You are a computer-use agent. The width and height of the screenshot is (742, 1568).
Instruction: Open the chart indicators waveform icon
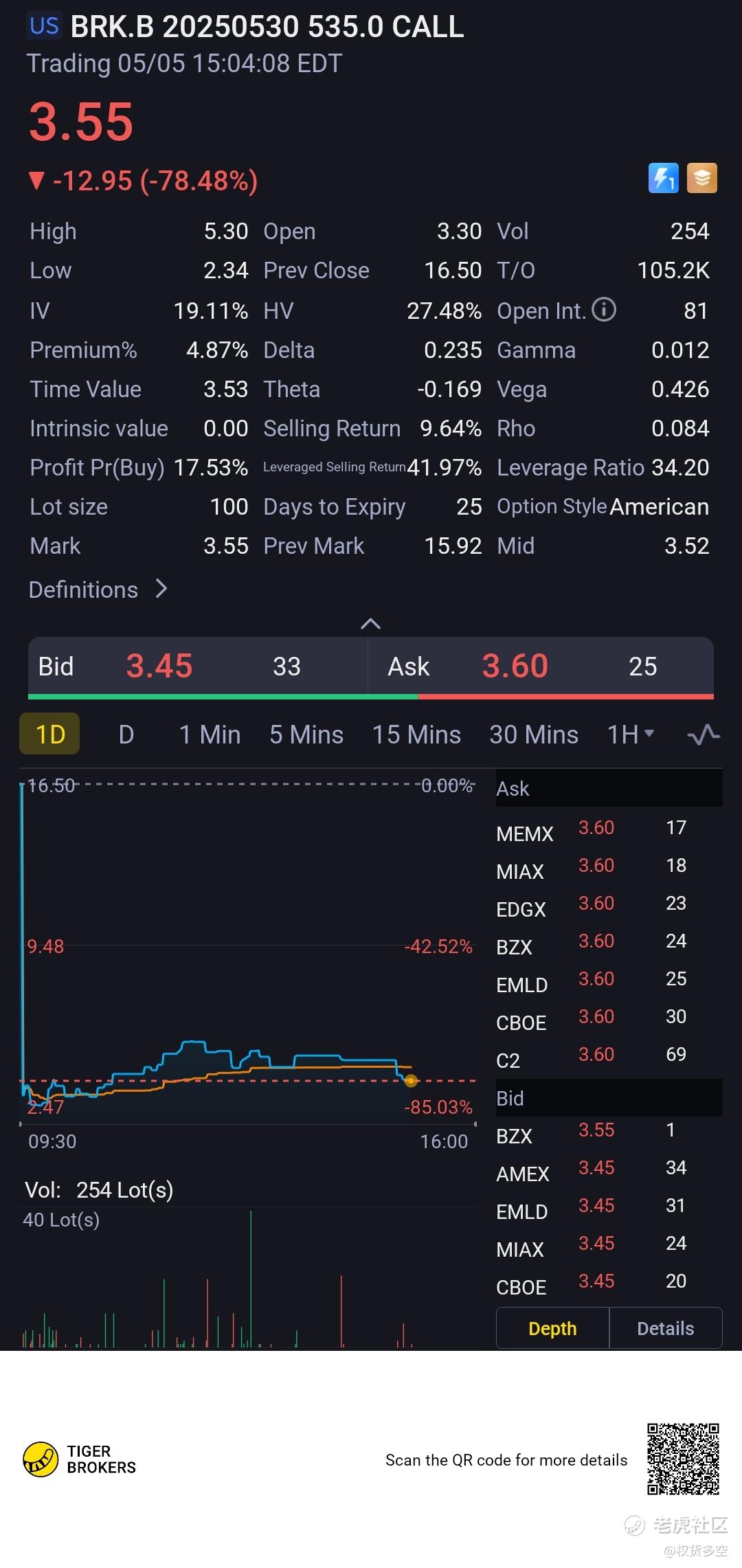(703, 735)
